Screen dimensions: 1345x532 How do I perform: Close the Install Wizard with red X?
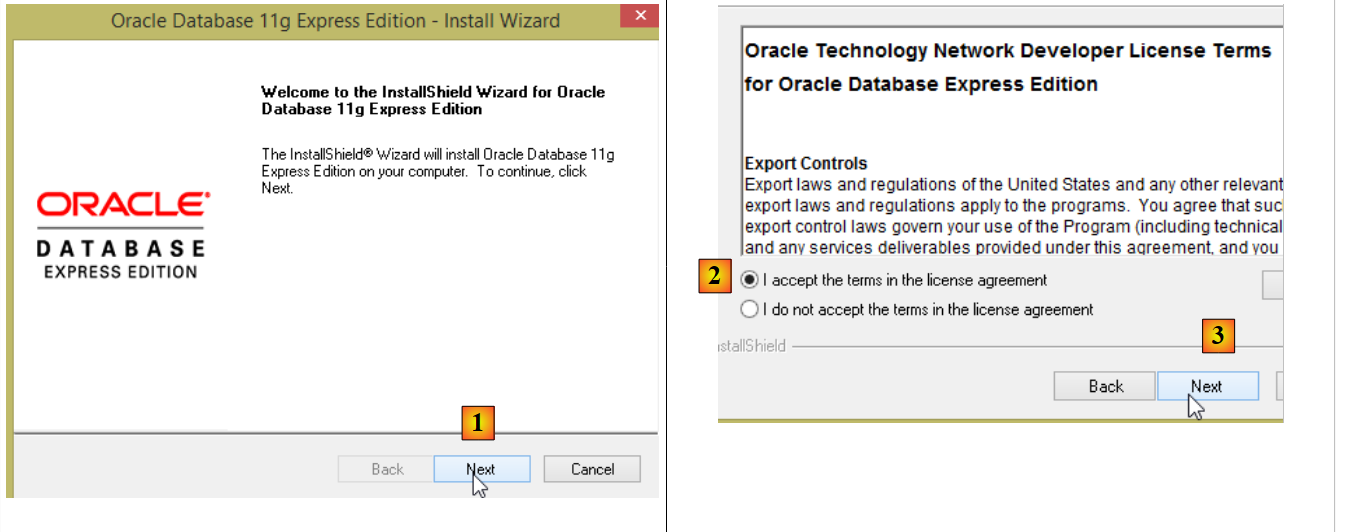pyautogui.click(x=638, y=17)
